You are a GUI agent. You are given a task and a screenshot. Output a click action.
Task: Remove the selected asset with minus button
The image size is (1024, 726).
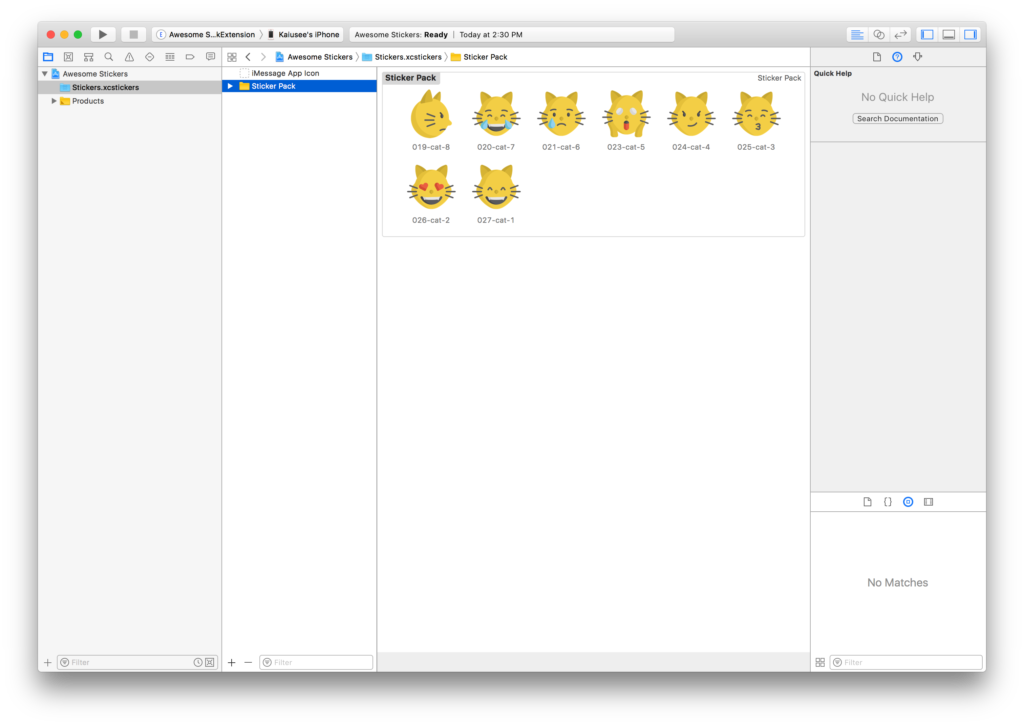point(248,663)
